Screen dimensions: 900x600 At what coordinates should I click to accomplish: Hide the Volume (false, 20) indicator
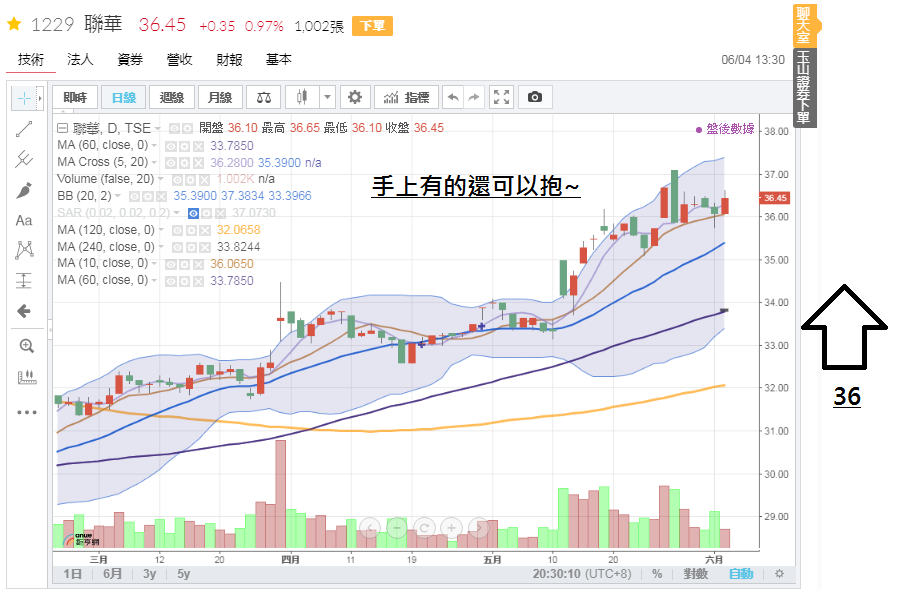178,180
